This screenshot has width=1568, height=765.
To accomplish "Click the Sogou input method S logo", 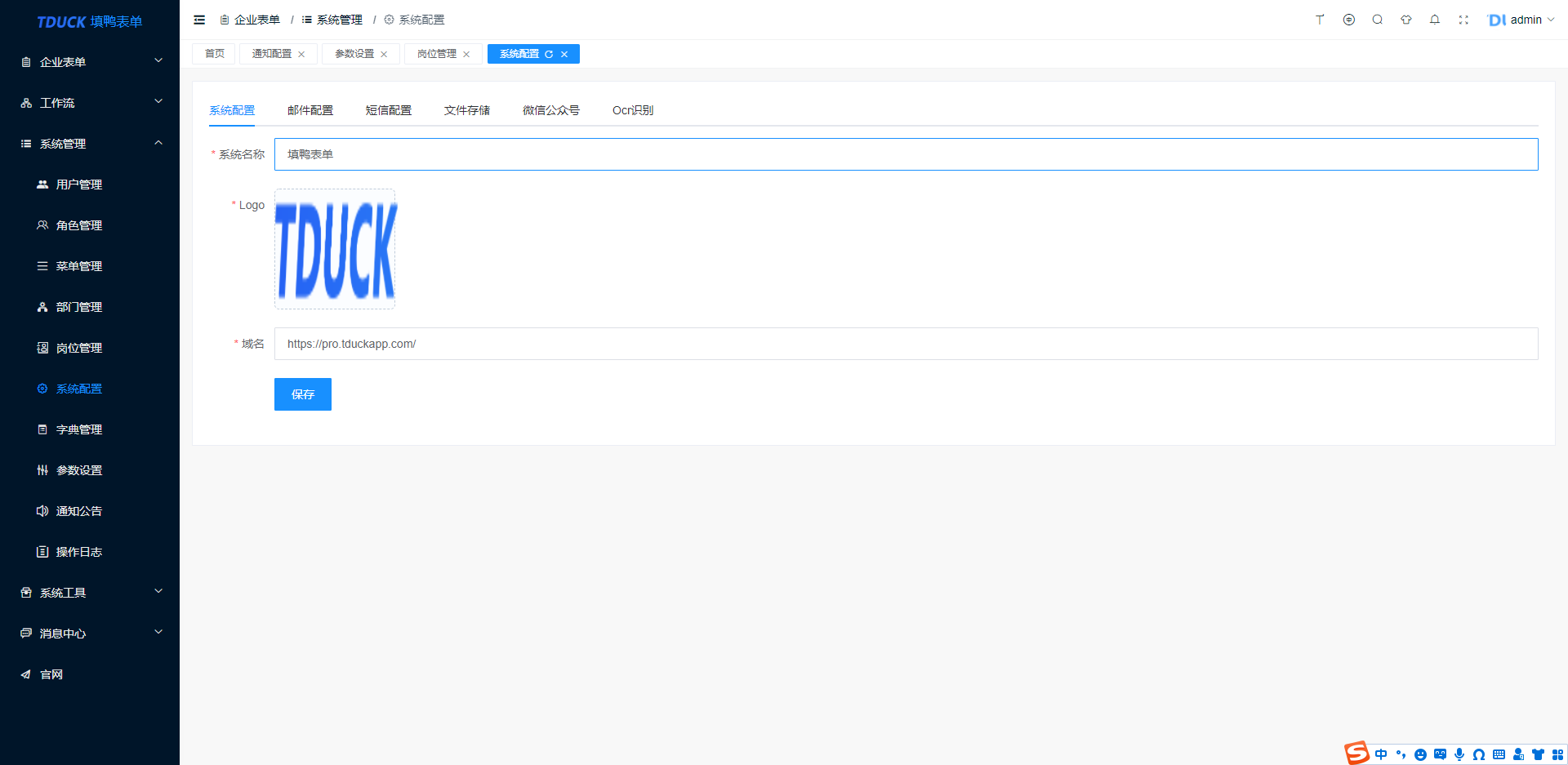I will point(1356,753).
